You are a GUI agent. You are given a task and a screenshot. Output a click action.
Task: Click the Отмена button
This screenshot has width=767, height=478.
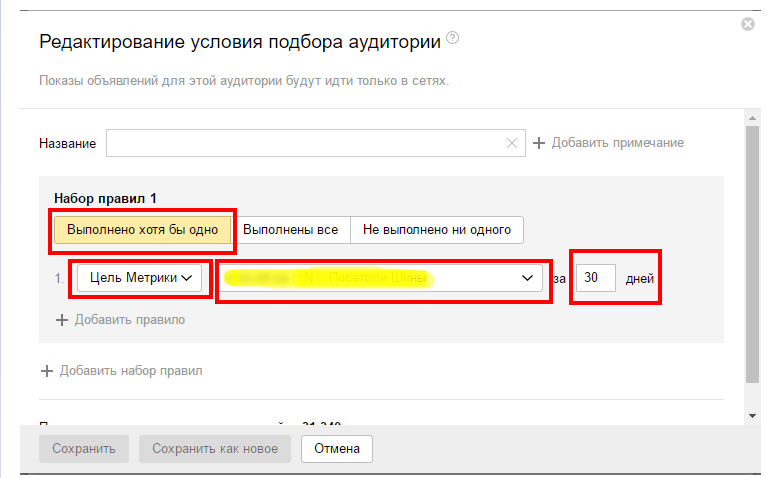[x=337, y=449]
